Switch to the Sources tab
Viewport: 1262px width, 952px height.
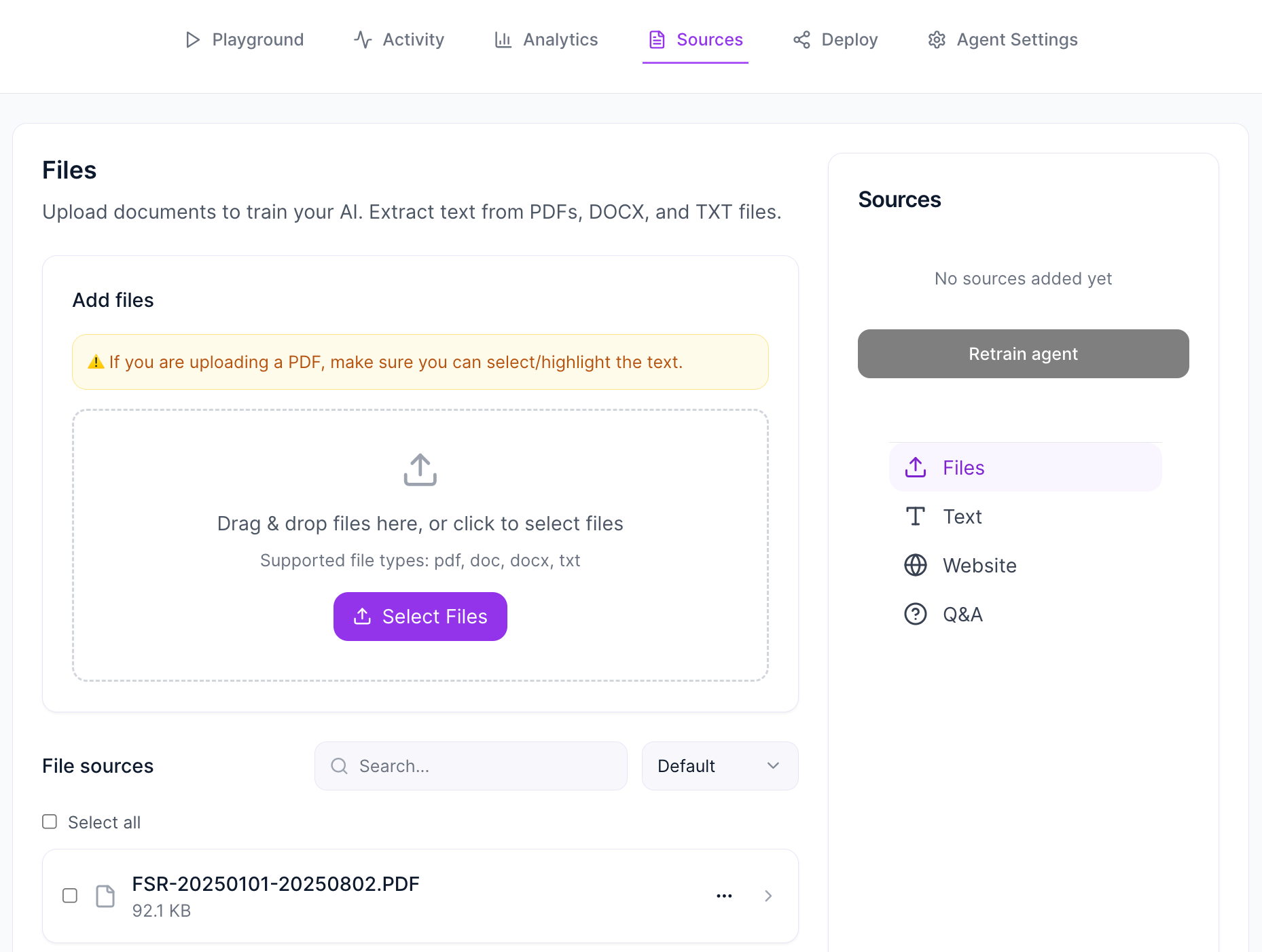(x=696, y=40)
